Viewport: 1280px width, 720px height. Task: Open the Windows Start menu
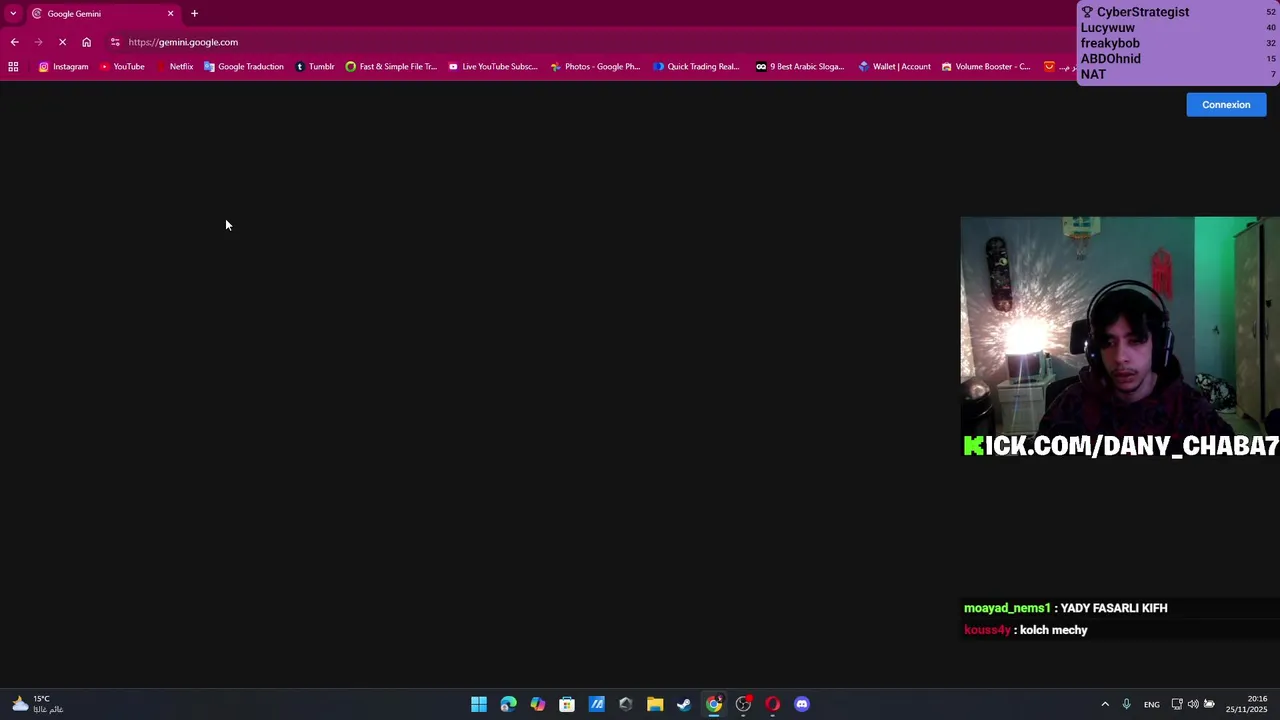479,704
